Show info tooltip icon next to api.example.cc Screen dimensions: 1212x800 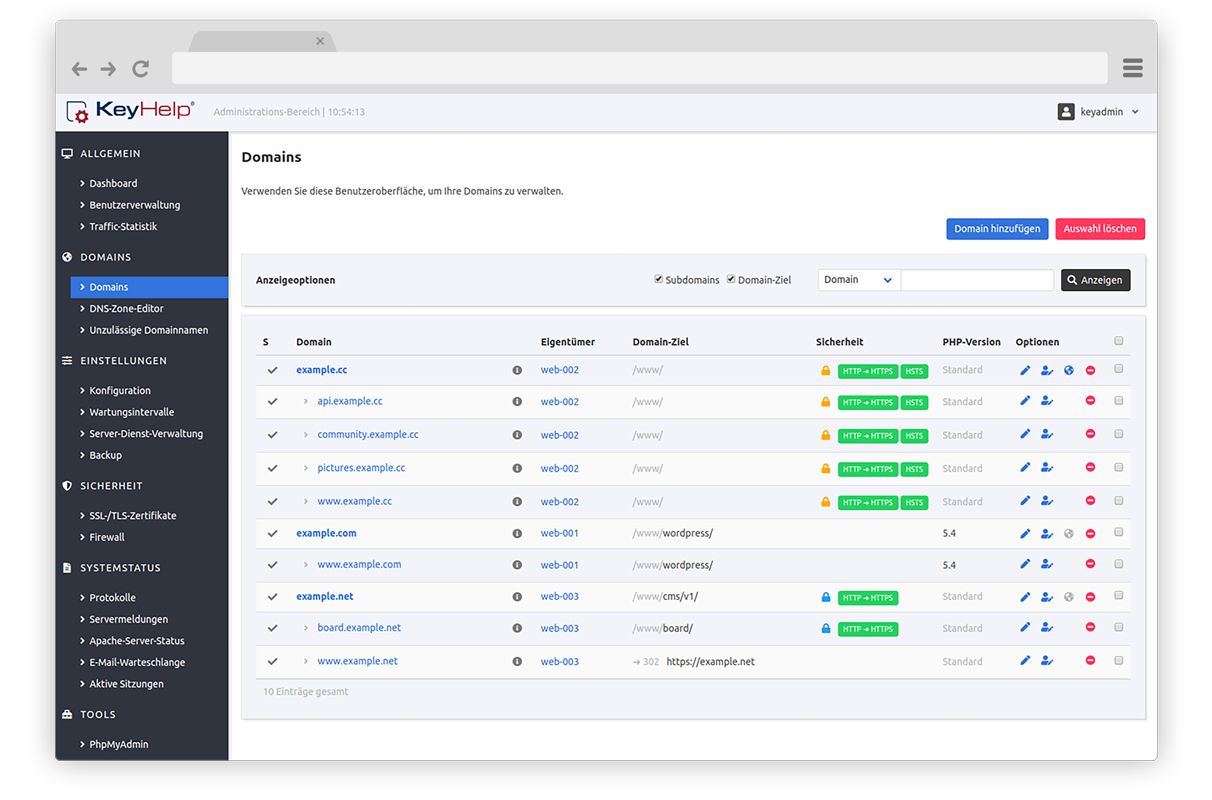(x=517, y=402)
